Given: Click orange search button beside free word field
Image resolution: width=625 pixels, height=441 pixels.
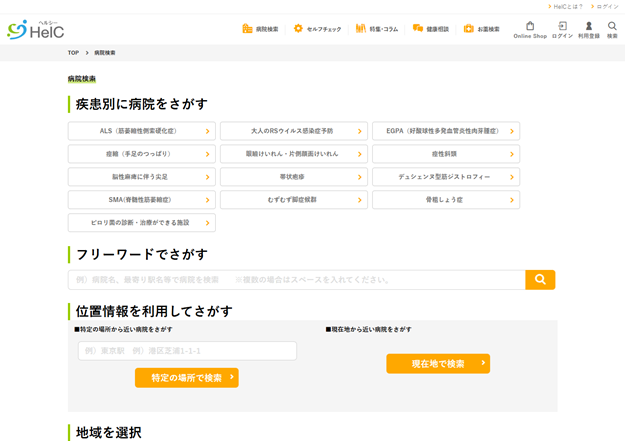Looking at the screenshot, I should (x=540, y=280).
